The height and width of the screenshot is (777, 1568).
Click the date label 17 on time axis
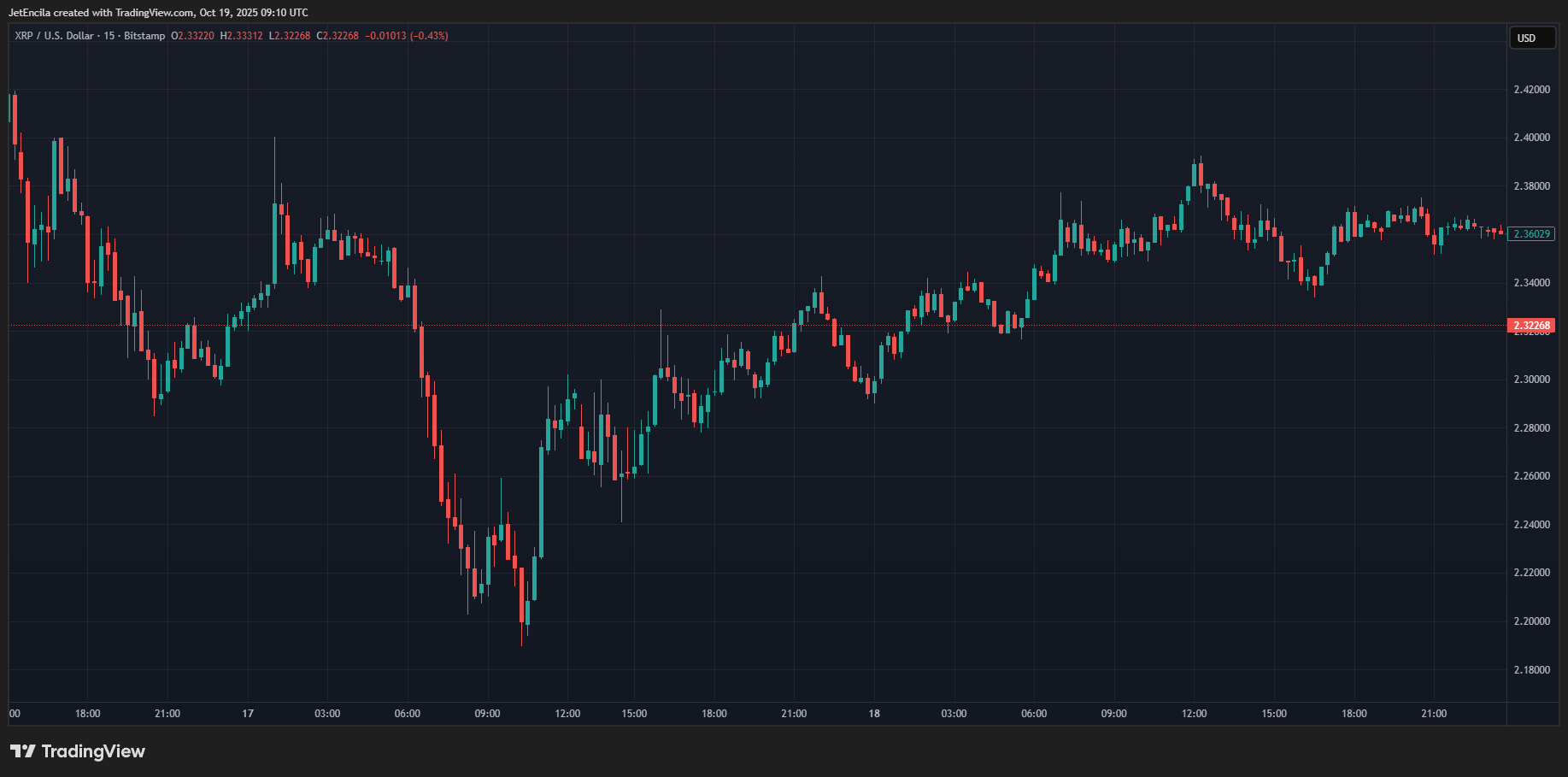[x=248, y=714]
